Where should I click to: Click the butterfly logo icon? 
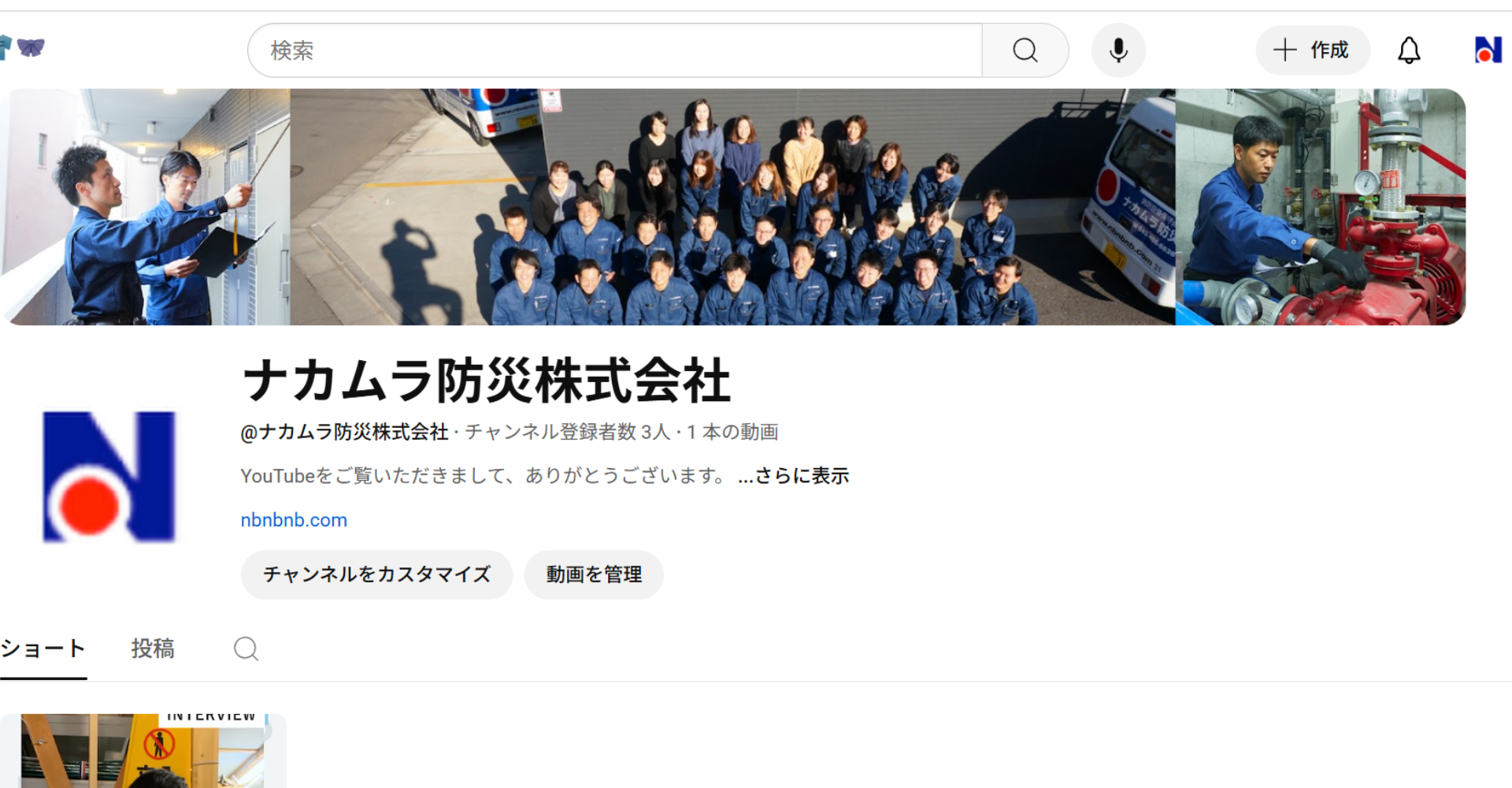coord(31,47)
